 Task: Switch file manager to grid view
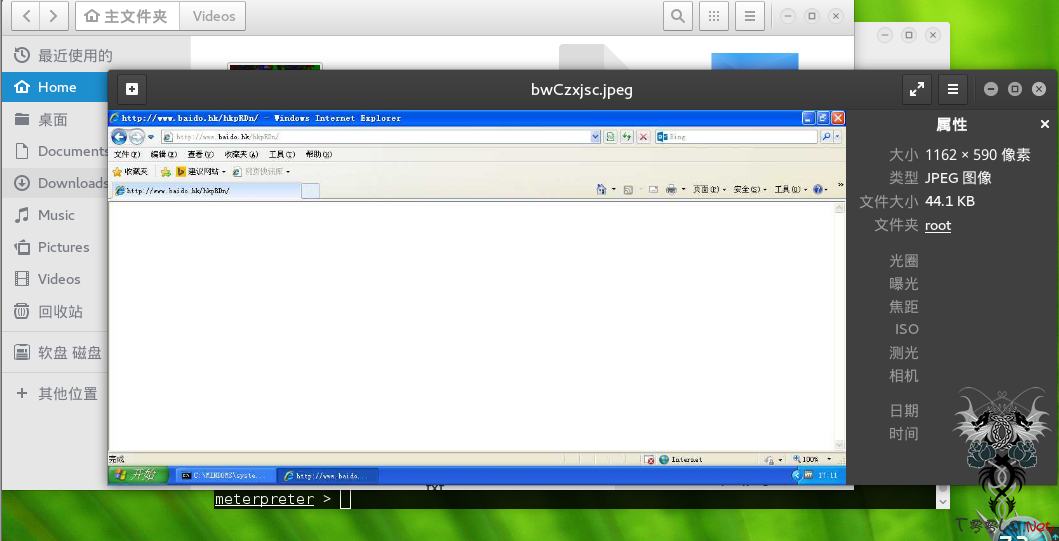coord(714,16)
